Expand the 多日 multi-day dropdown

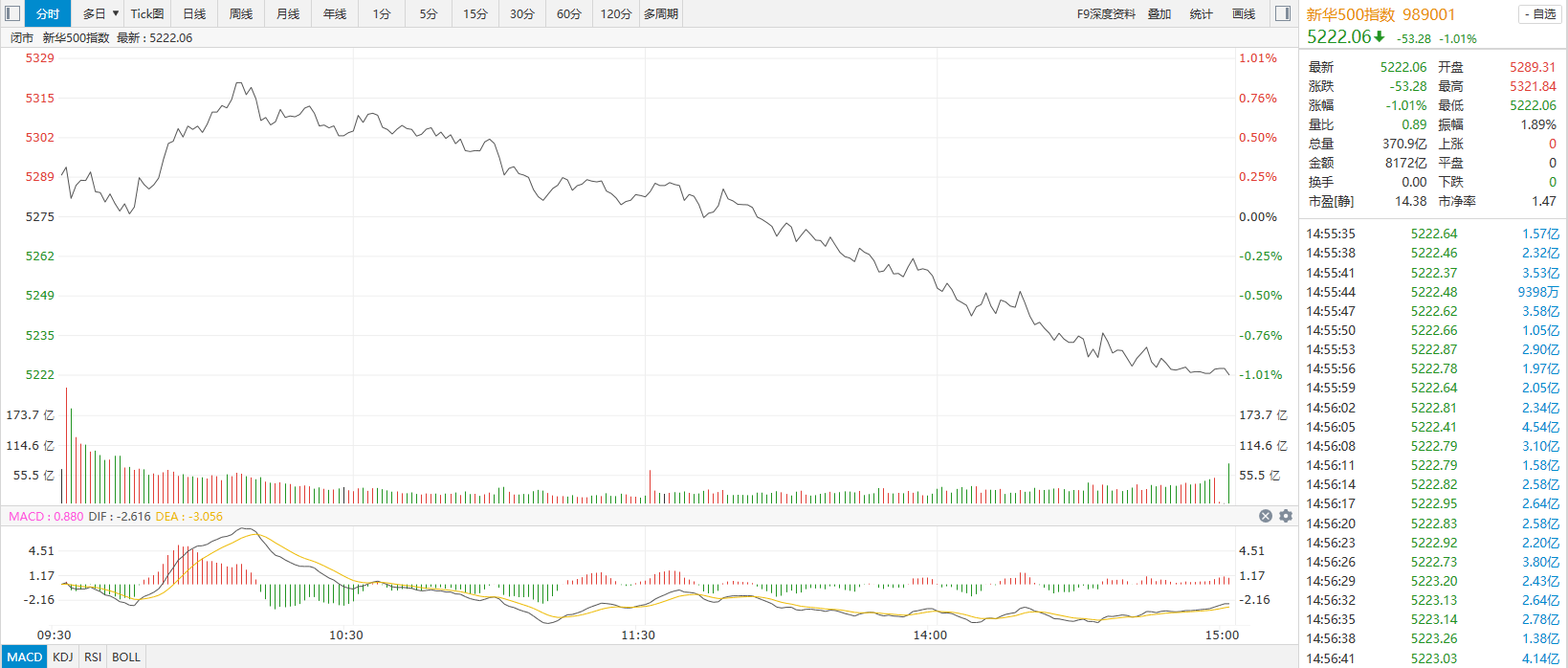point(100,13)
